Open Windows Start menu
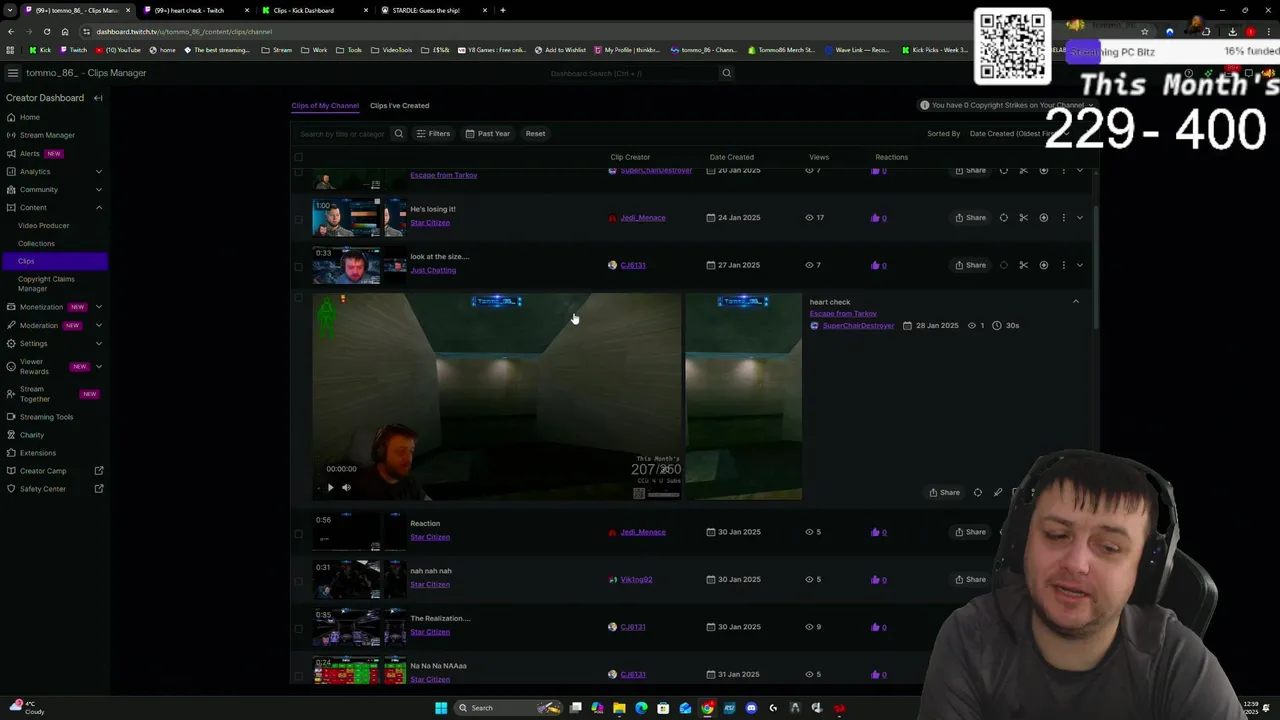The width and height of the screenshot is (1280, 720). (441, 708)
